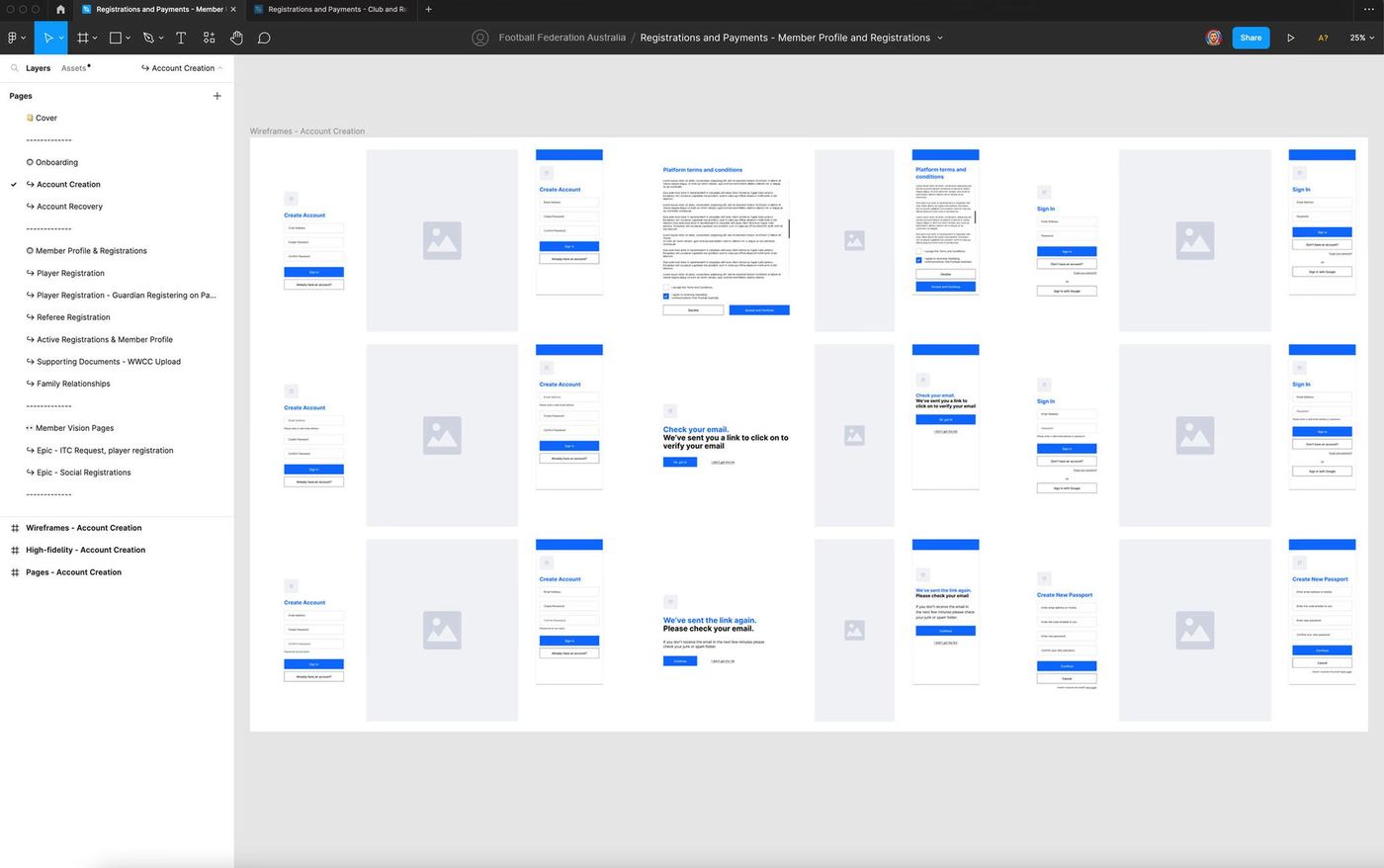
Task: Switch to Club and Registrations file tab
Action: 330,9
